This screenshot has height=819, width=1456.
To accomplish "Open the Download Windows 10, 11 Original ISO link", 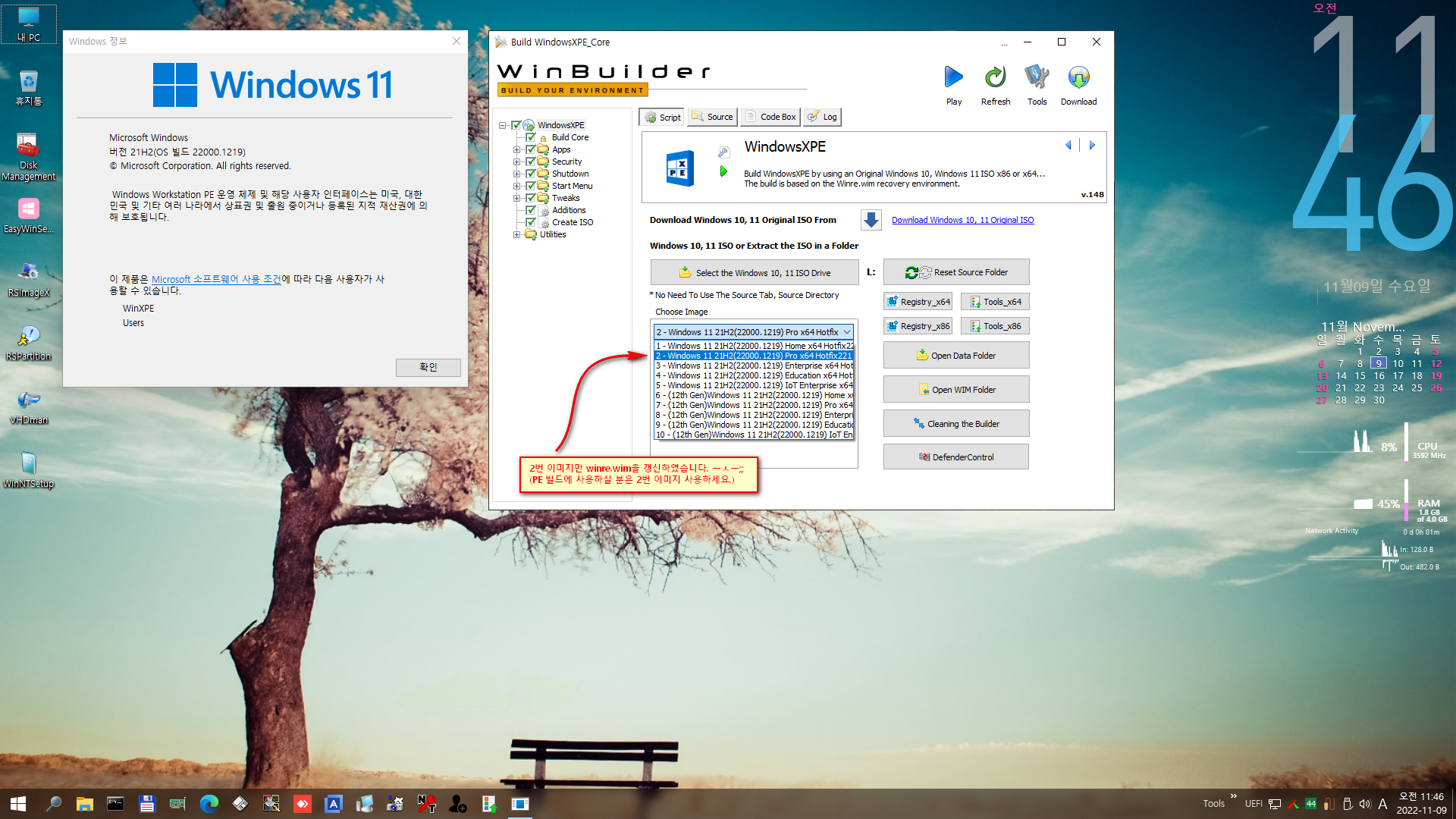I will [x=962, y=220].
